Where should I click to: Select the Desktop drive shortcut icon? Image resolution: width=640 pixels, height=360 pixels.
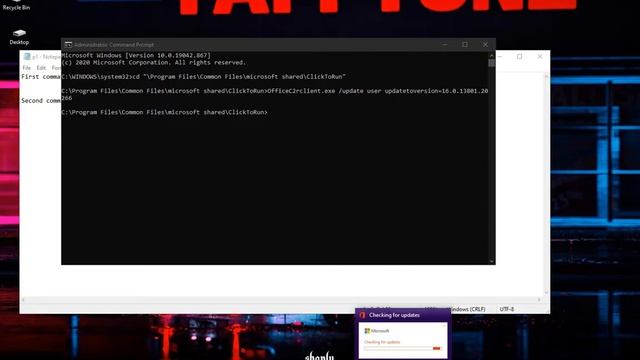coord(19,37)
